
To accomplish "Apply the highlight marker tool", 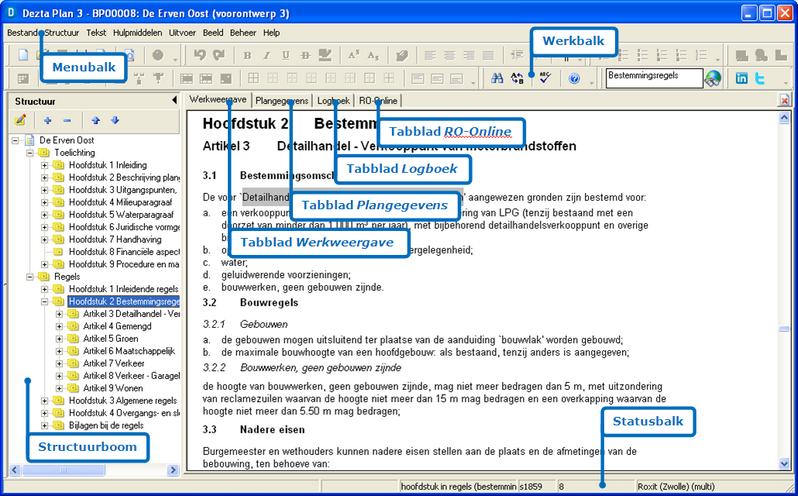I will 325,55.
